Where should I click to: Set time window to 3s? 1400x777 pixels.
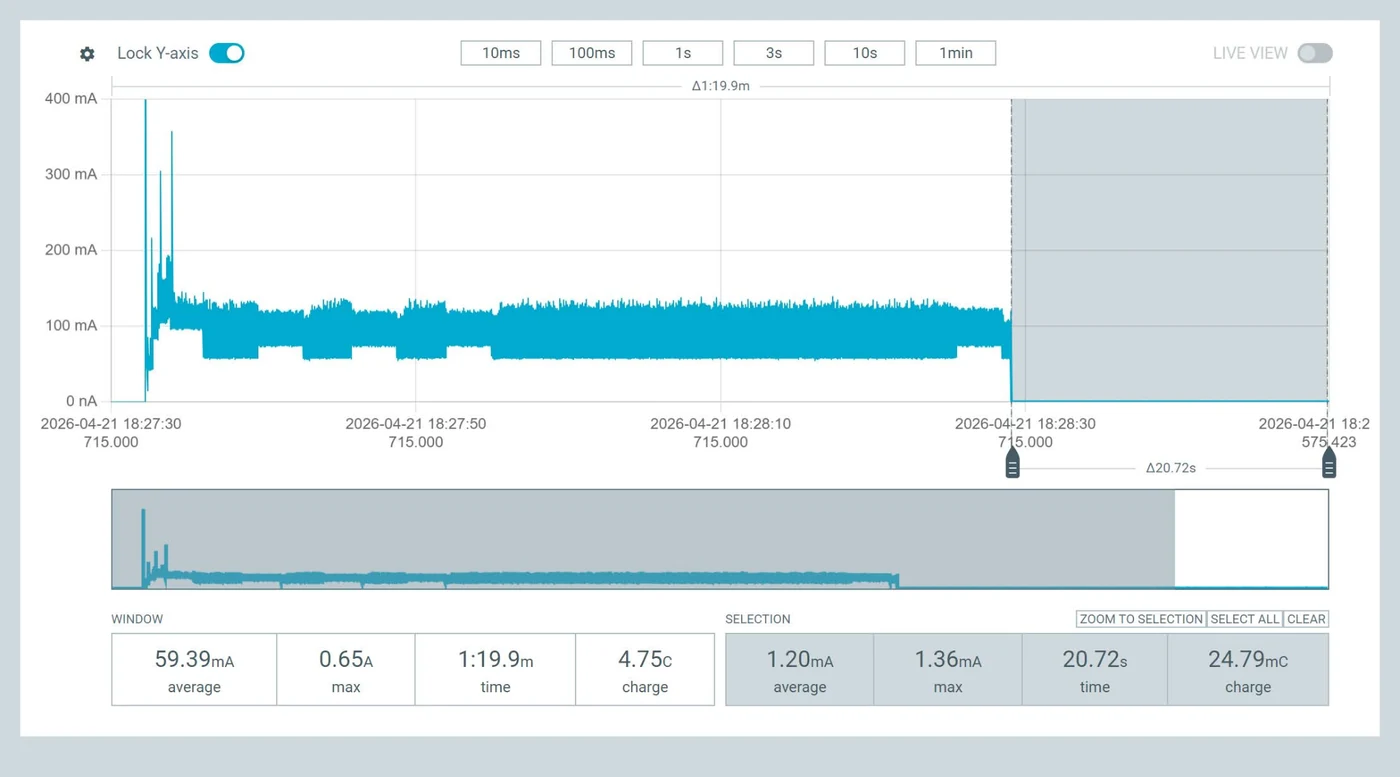(x=774, y=53)
